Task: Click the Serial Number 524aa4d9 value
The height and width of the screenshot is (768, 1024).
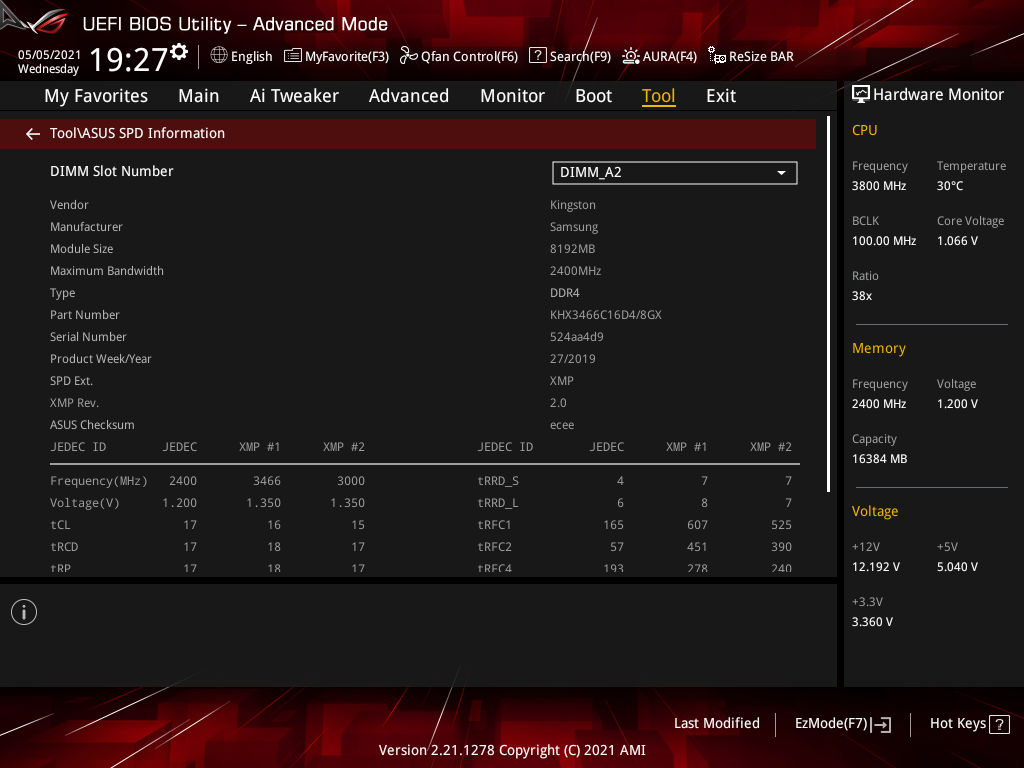Action: coord(577,337)
